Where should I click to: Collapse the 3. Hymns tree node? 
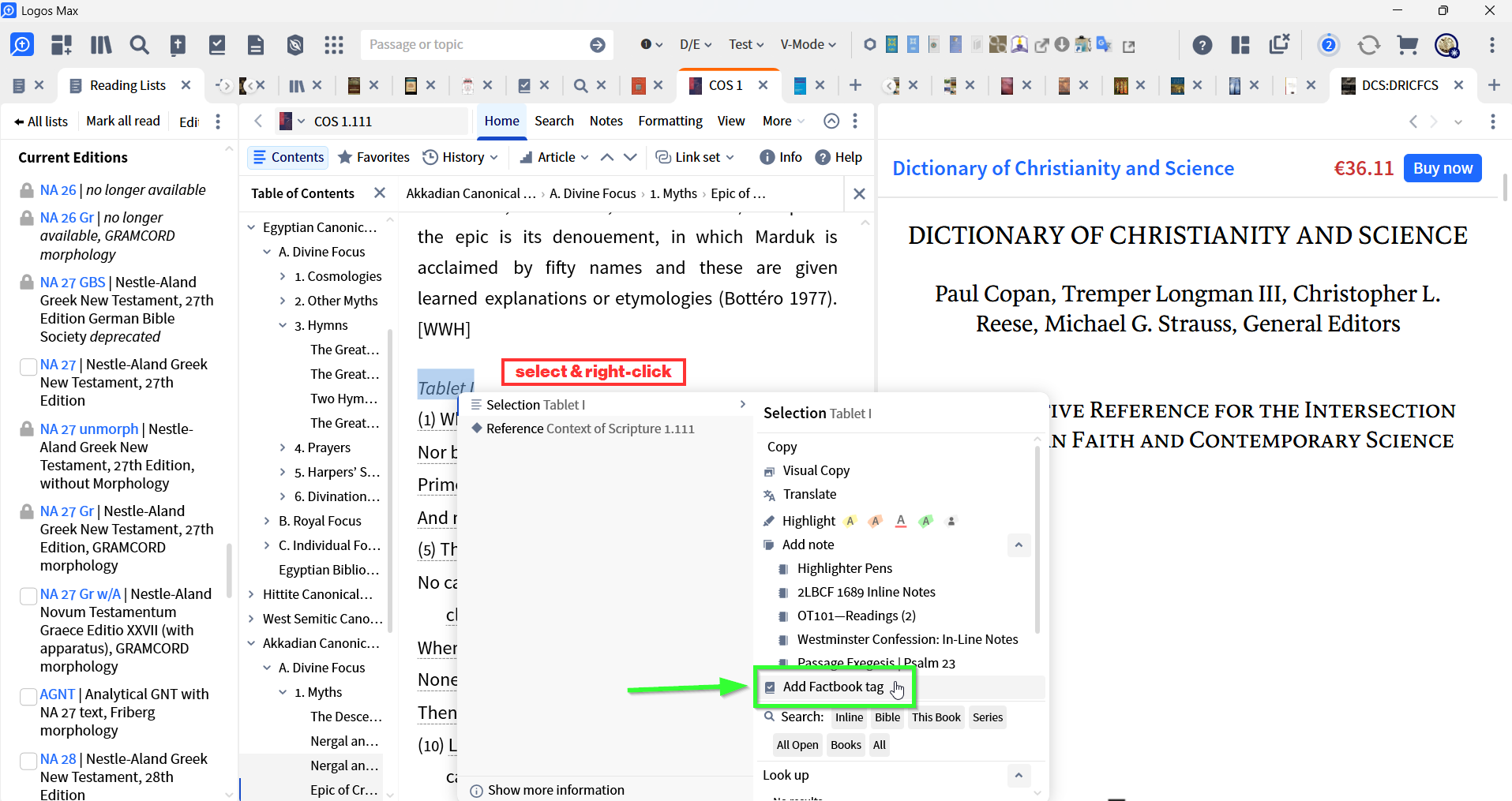pos(283,325)
